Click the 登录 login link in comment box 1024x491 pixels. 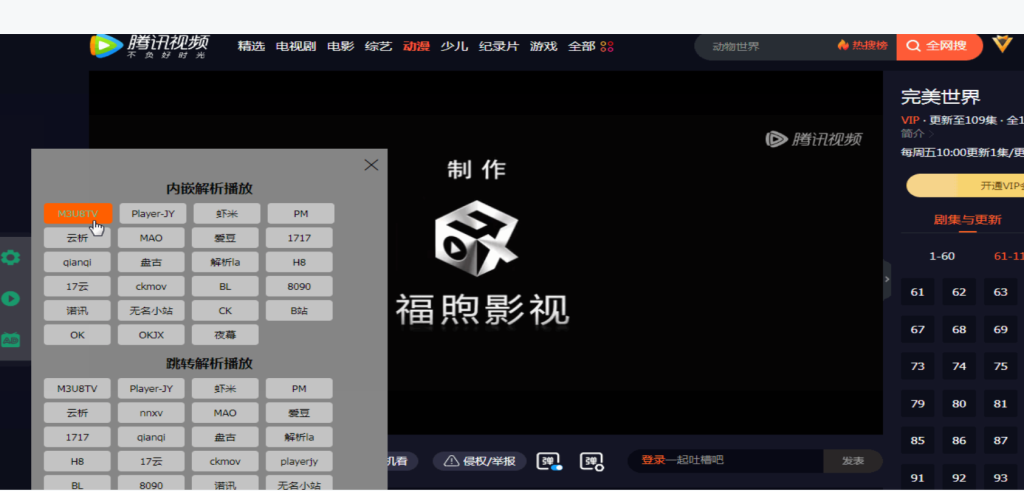(652, 460)
